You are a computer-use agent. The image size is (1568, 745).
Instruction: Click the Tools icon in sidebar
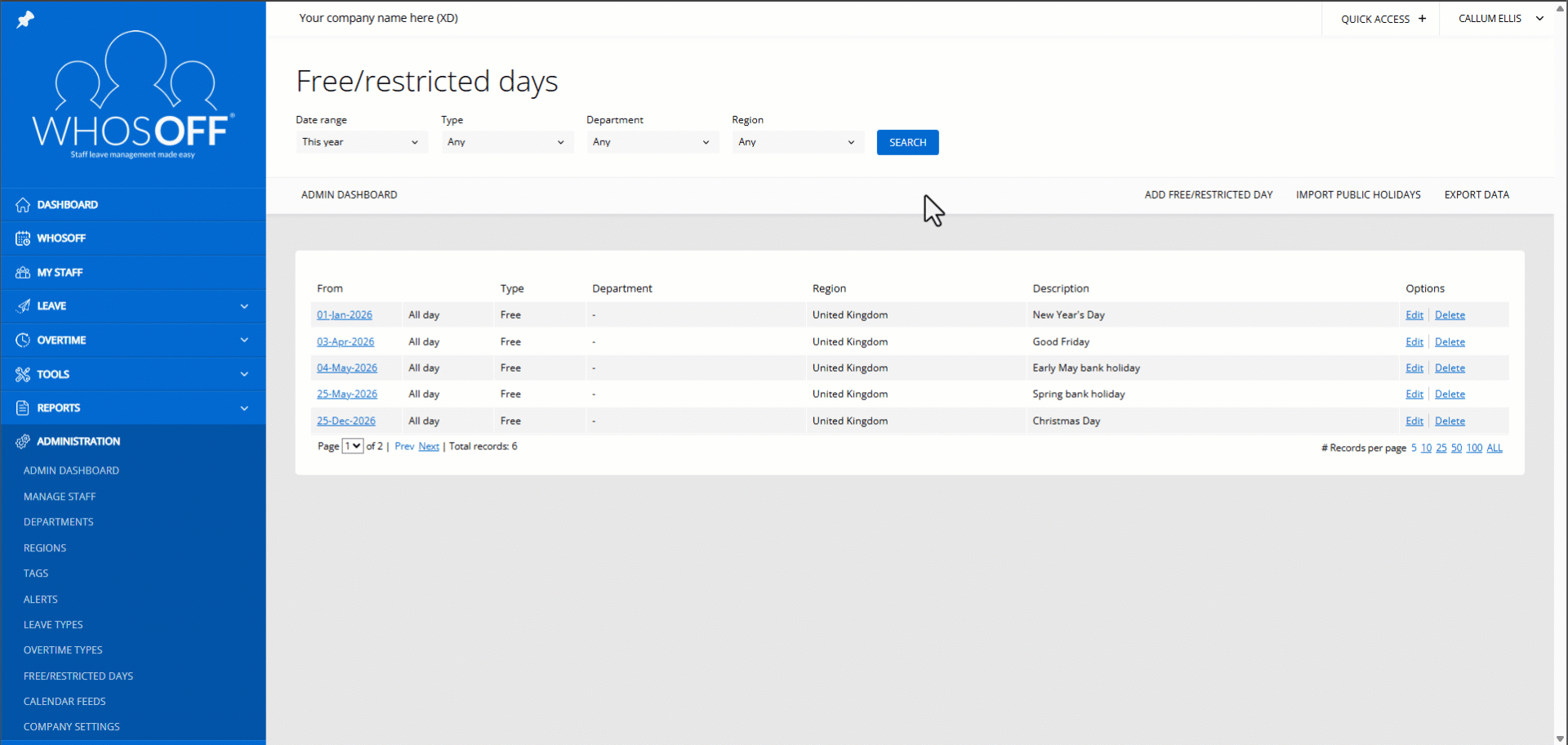tap(23, 374)
